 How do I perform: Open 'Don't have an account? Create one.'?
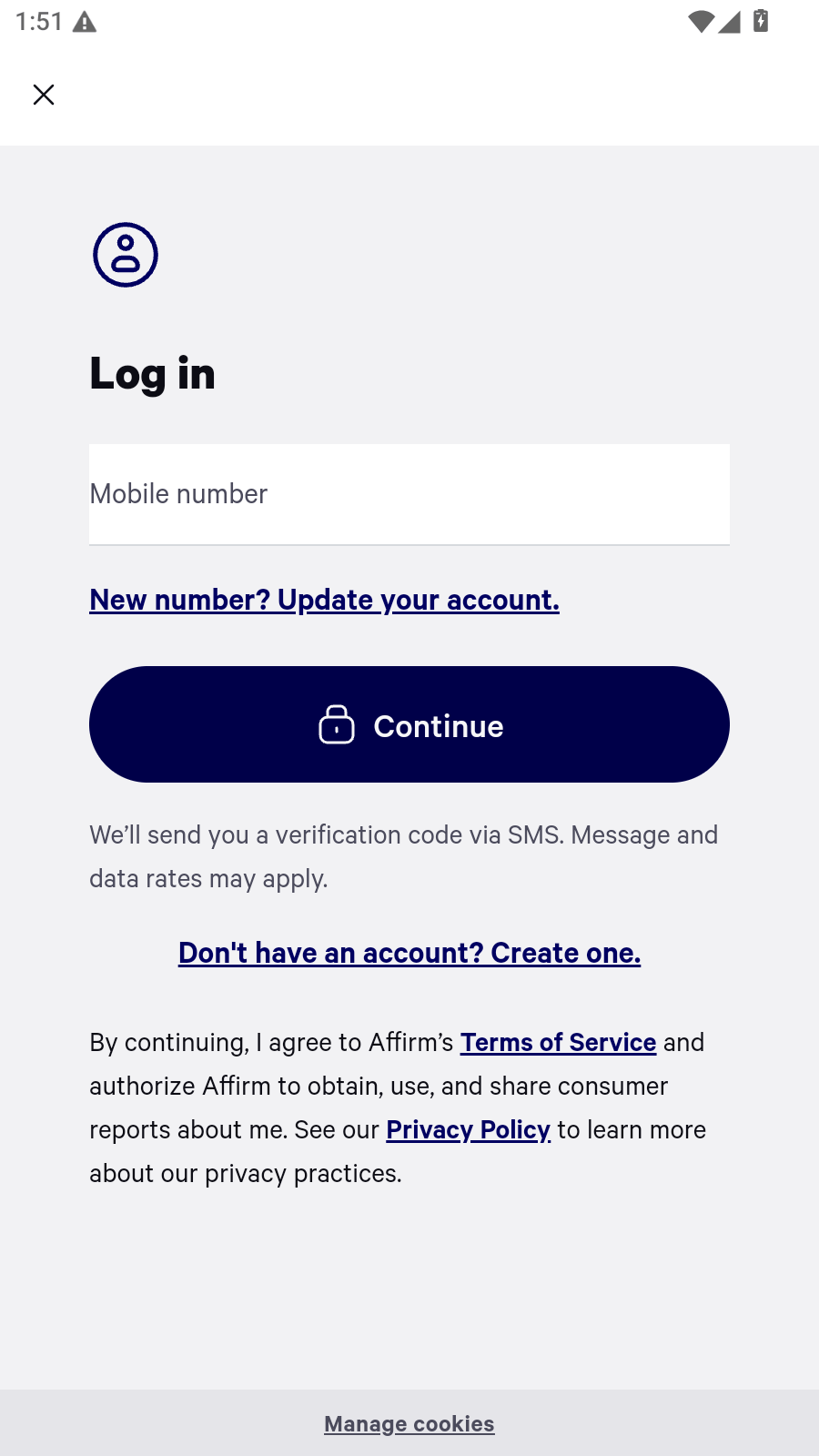pyautogui.click(x=409, y=953)
